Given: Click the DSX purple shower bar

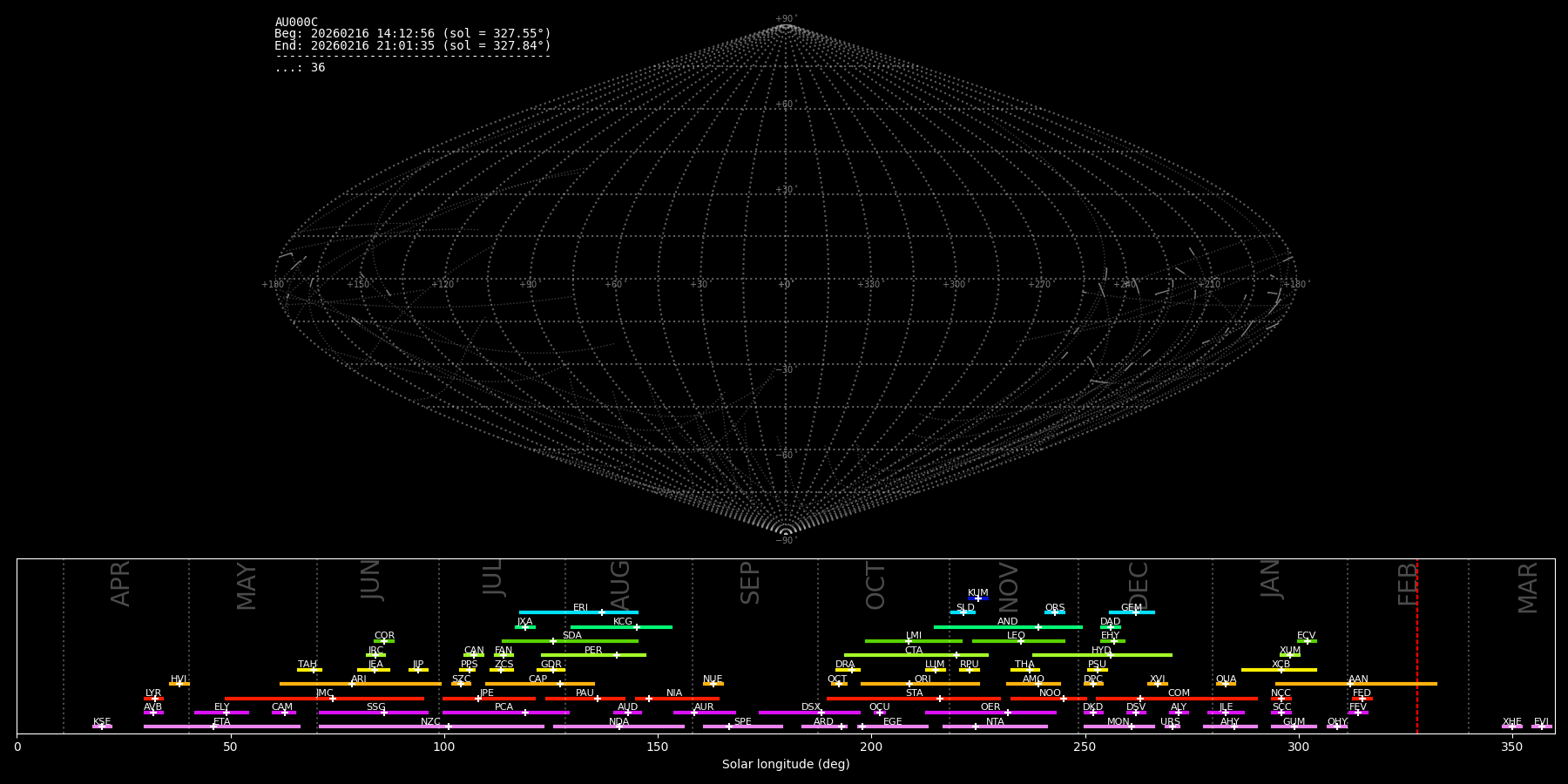Looking at the screenshot, I should tap(809, 713).
